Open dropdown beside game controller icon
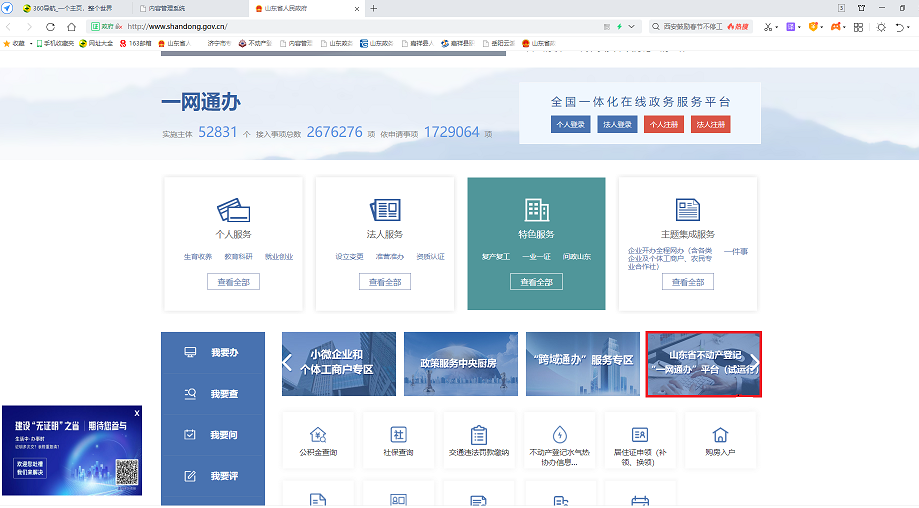Viewport: 919px width, 508px height. coord(844,28)
